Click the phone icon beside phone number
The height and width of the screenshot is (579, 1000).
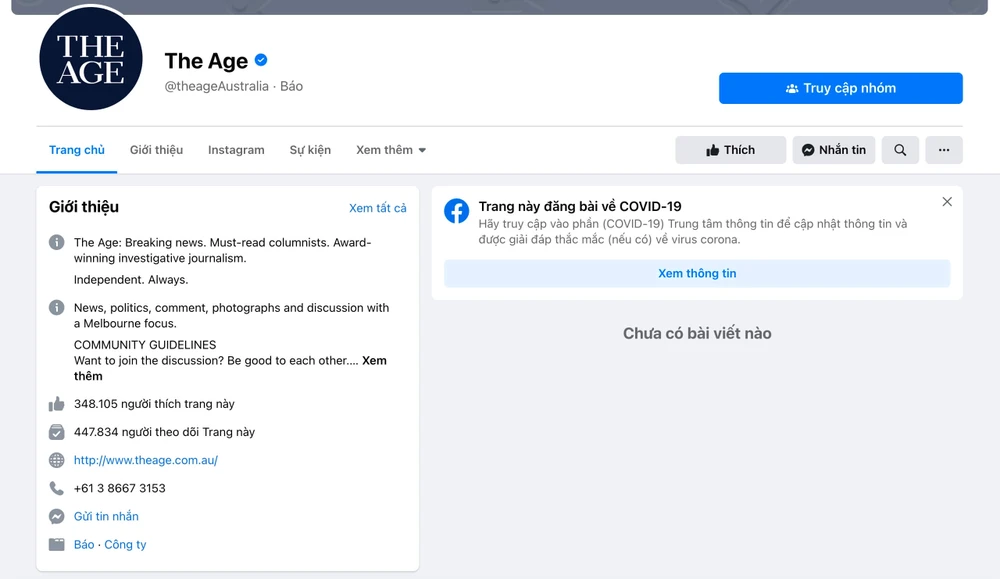coord(57,489)
